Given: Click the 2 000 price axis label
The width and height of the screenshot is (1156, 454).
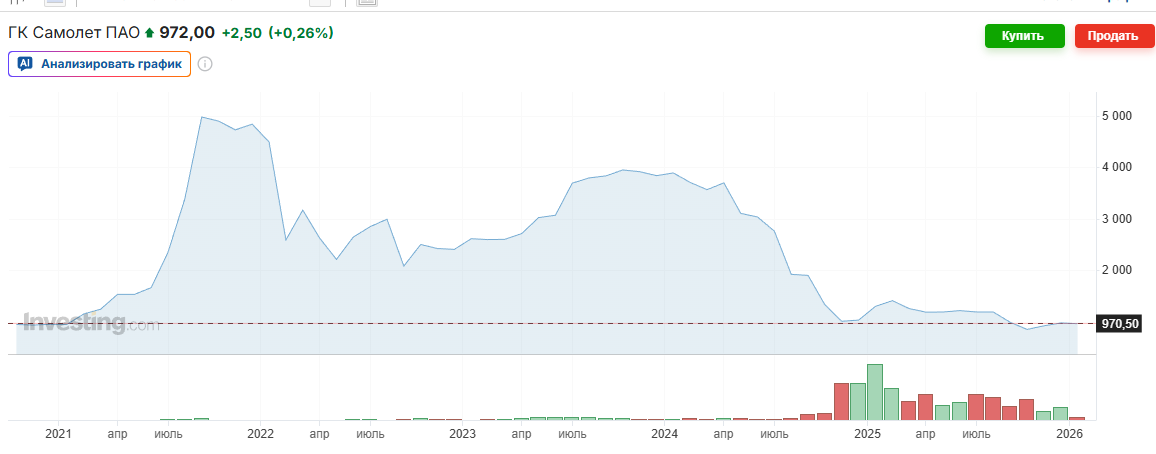Looking at the screenshot, I should point(1117,270).
